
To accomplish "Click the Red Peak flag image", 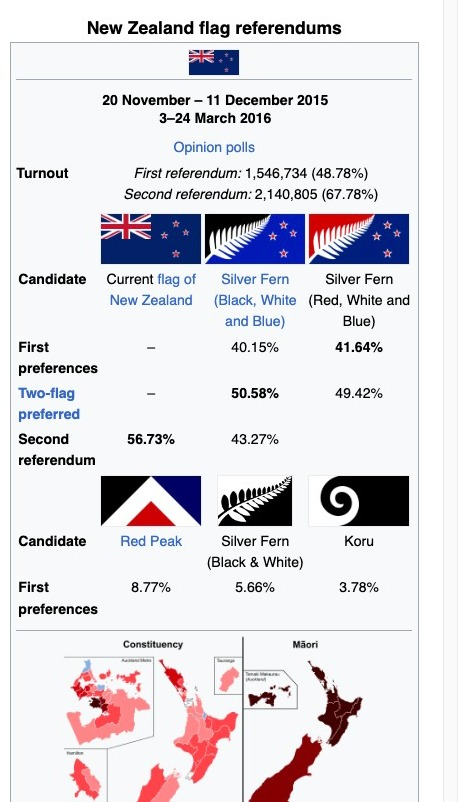I will pos(151,501).
